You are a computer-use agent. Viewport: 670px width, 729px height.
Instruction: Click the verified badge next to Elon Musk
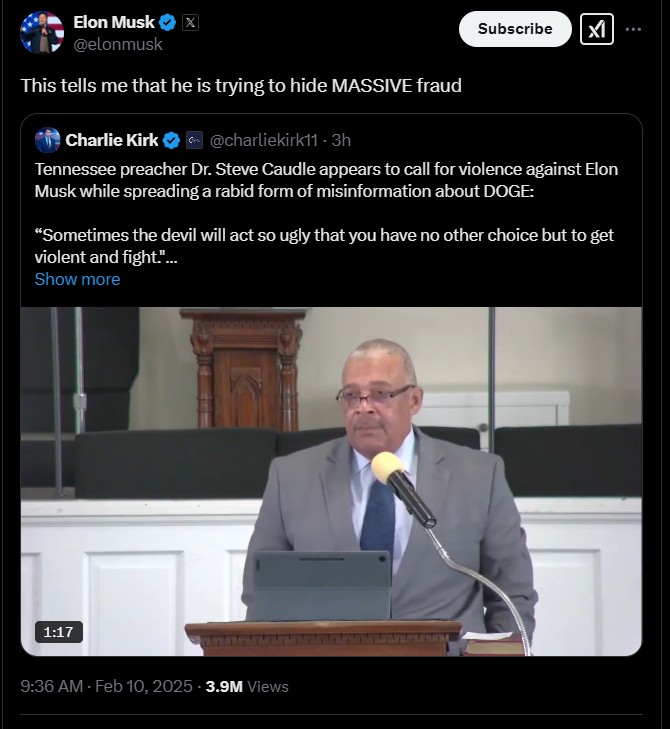pos(168,22)
